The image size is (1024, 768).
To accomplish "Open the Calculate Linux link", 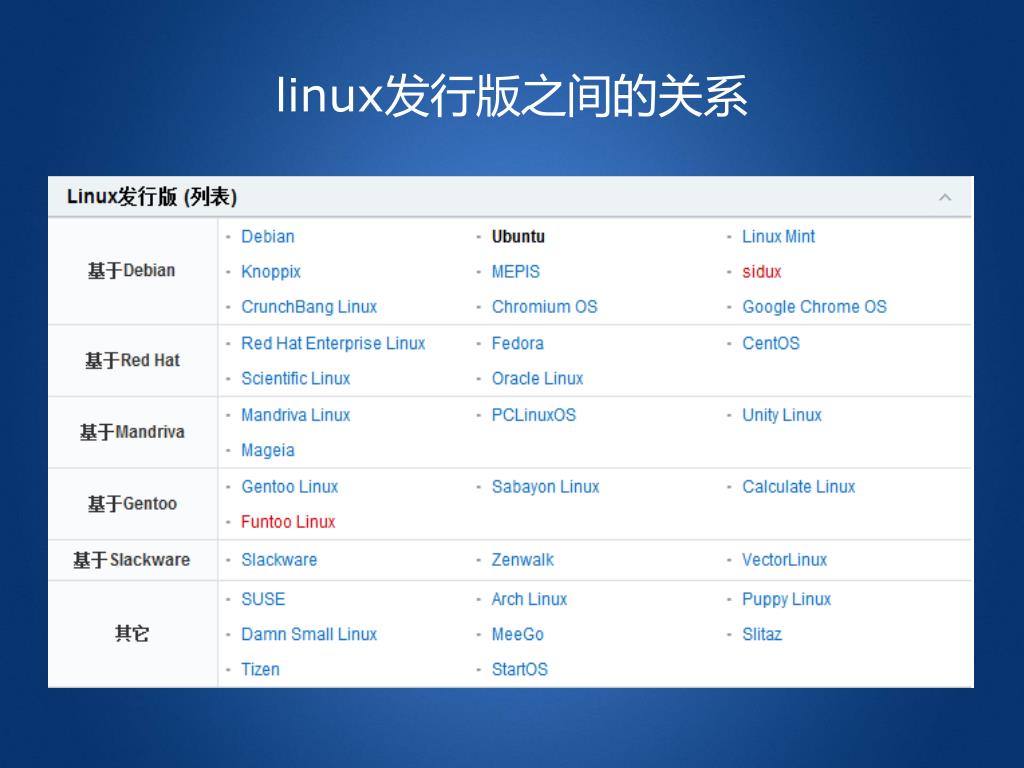I will point(799,487).
